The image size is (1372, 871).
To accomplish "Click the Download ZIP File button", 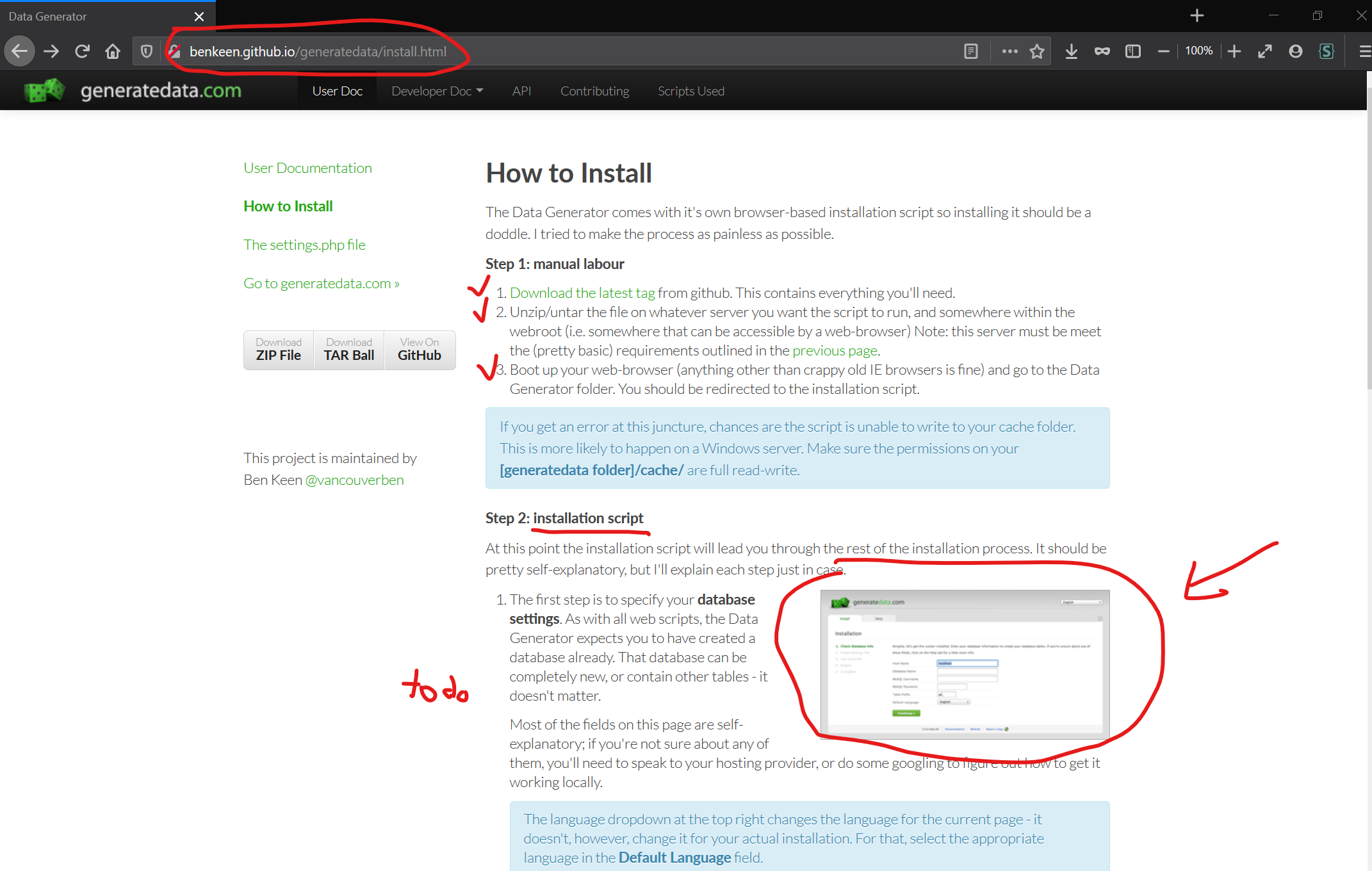I will click(x=279, y=350).
